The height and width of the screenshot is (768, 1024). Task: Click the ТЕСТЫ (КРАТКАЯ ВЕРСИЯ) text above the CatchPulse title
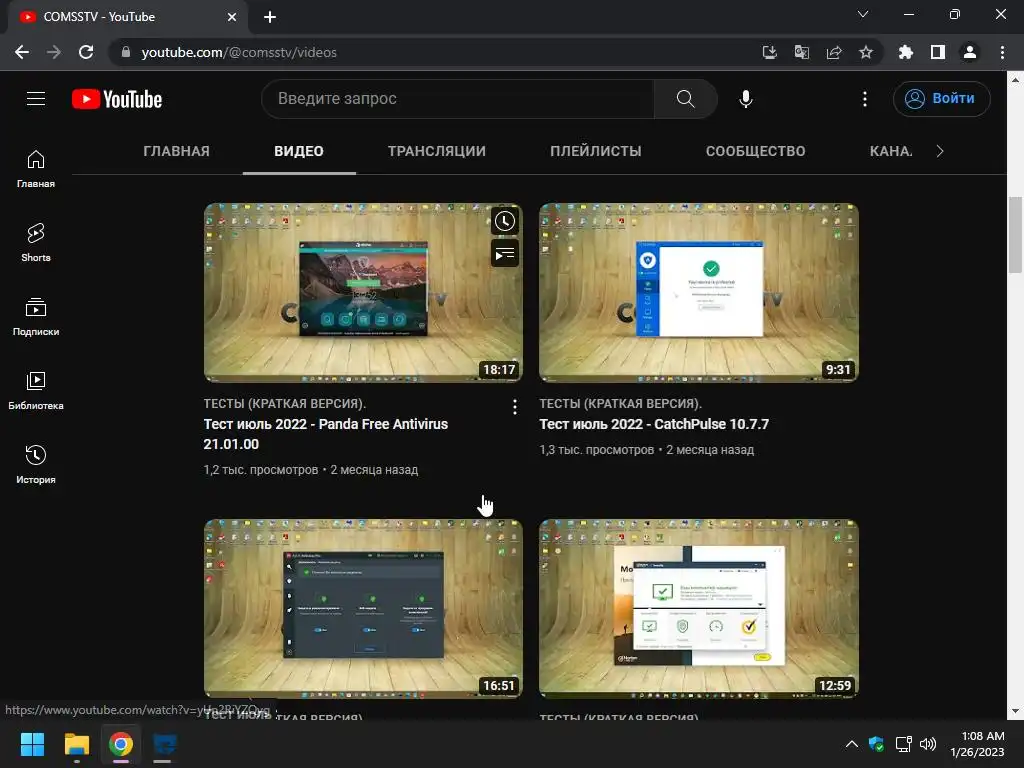620,404
